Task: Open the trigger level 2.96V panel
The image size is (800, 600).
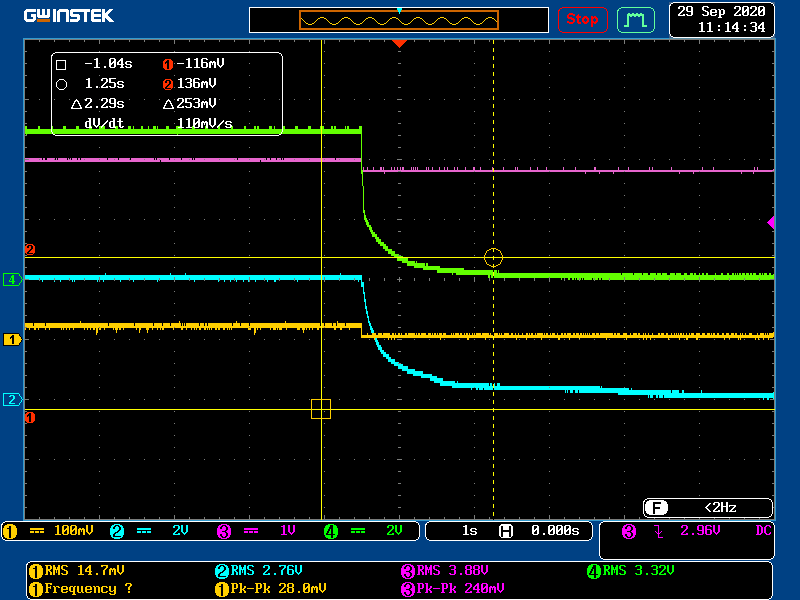Action: point(686,531)
